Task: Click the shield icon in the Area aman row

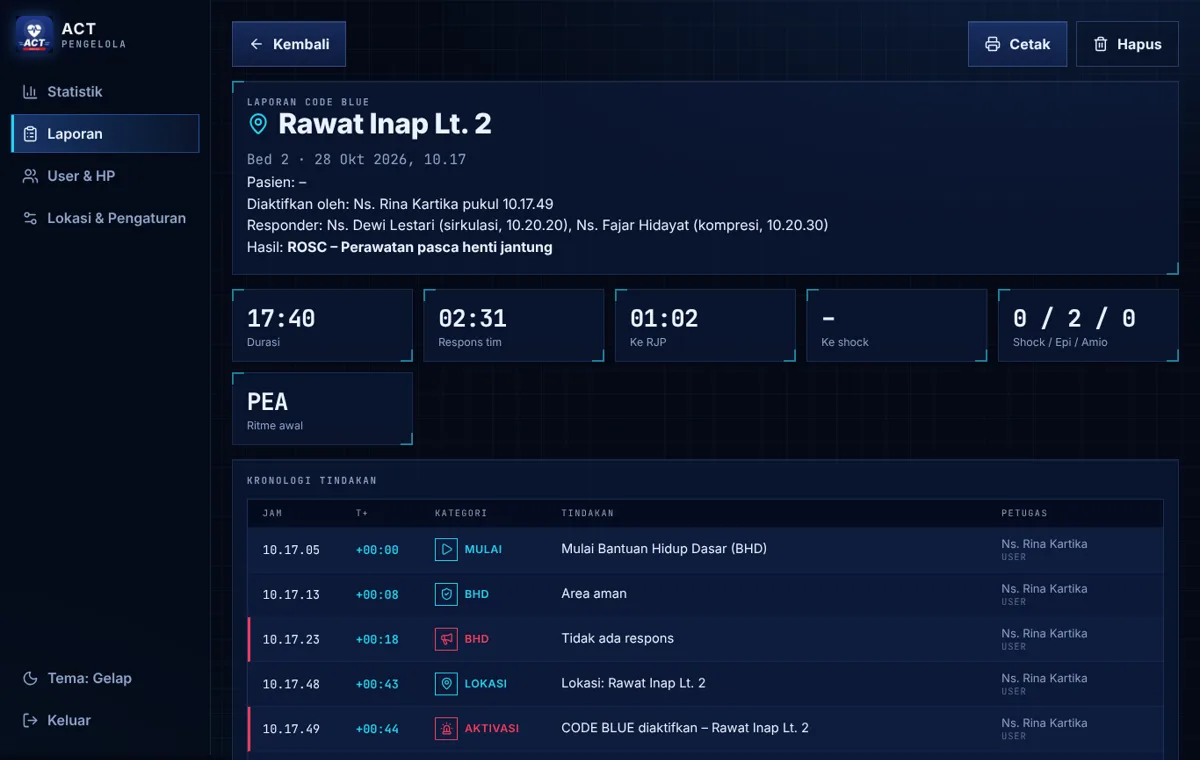Action: click(446, 594)
